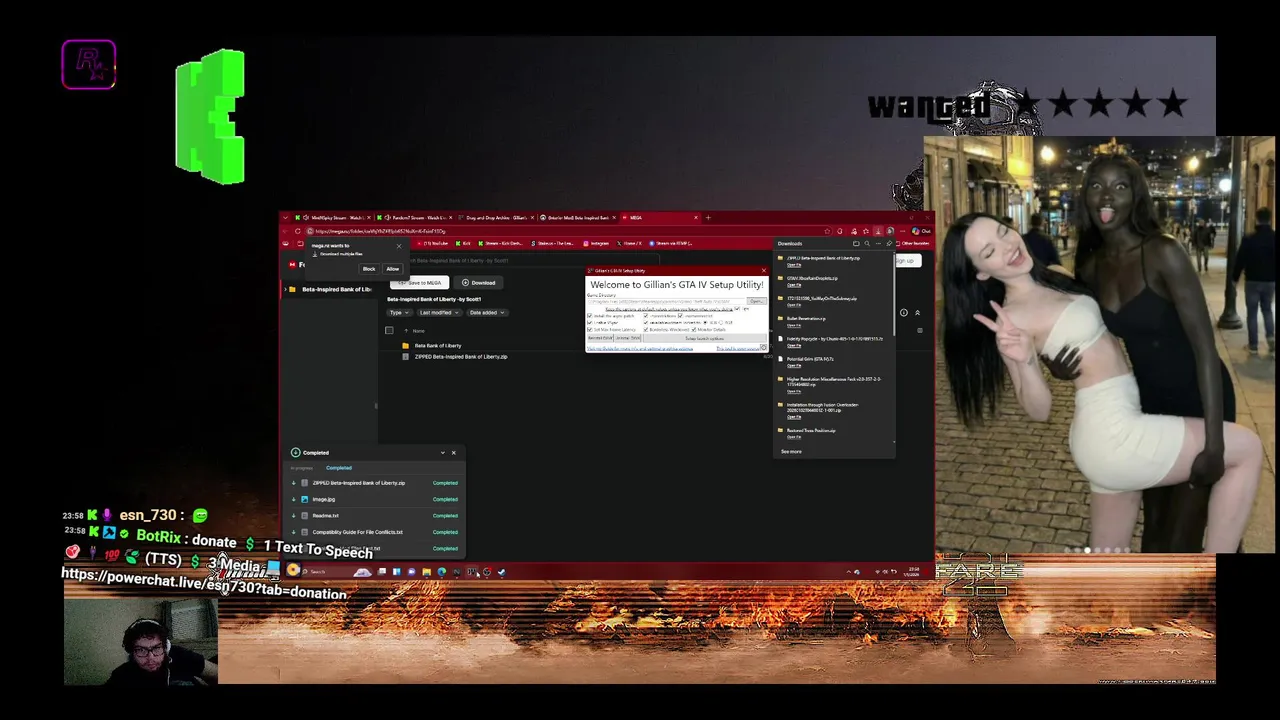The width and height of the screenshot is (1280, 720).
Task: Select ZIPPED Beta-Inspired Bank of Liberty.zip row
Action: point(460,356)
